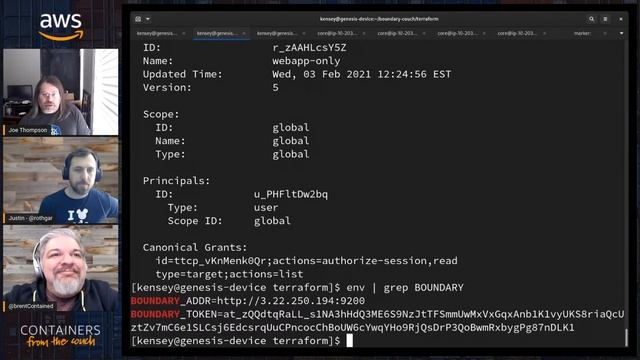The height and width of the screenshot is (360, 640).
Task: Expand the new-tab profile dropdown arrow
Action: 148,19
